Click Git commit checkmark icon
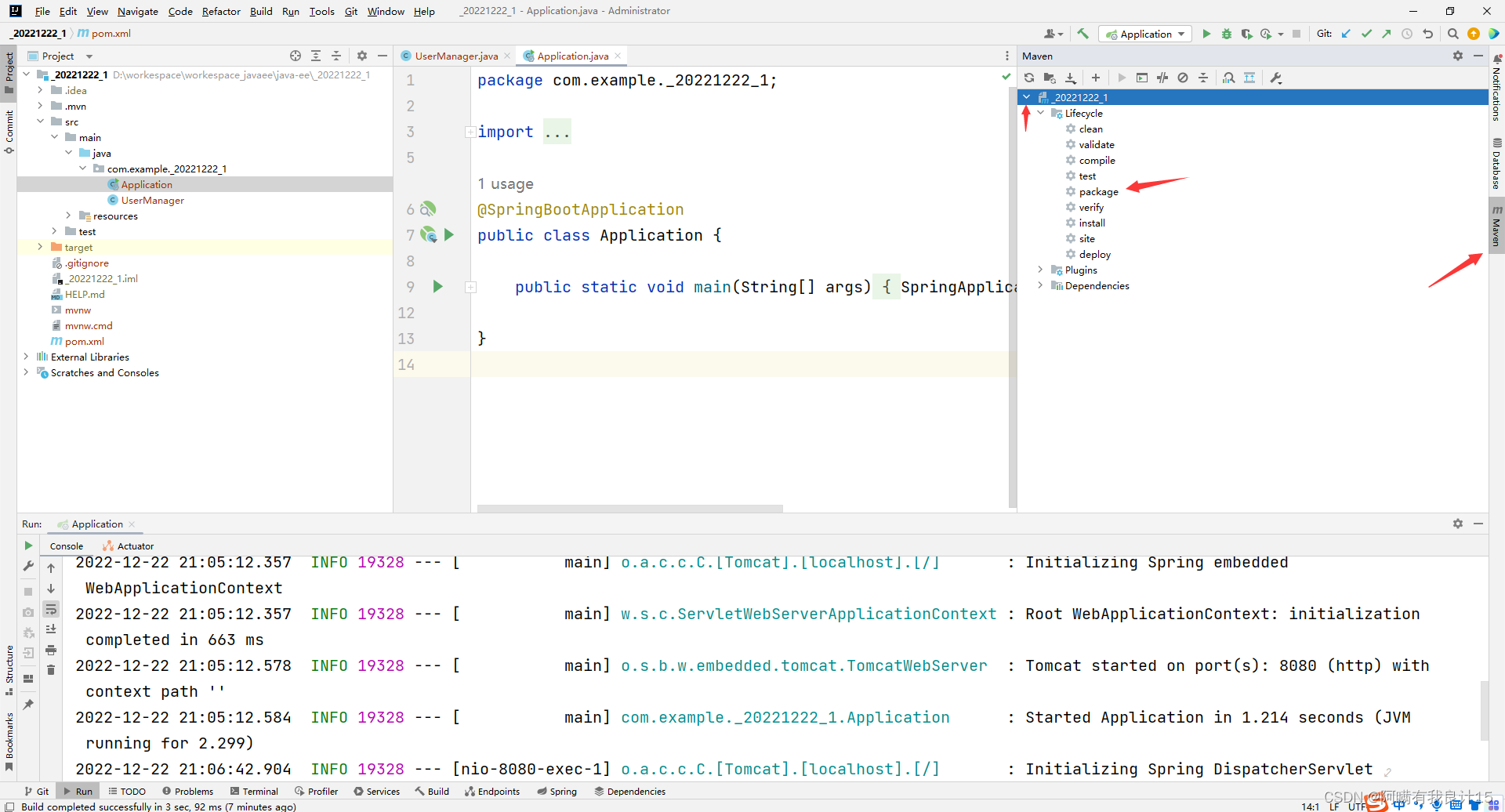 (x=1366, y=34)
